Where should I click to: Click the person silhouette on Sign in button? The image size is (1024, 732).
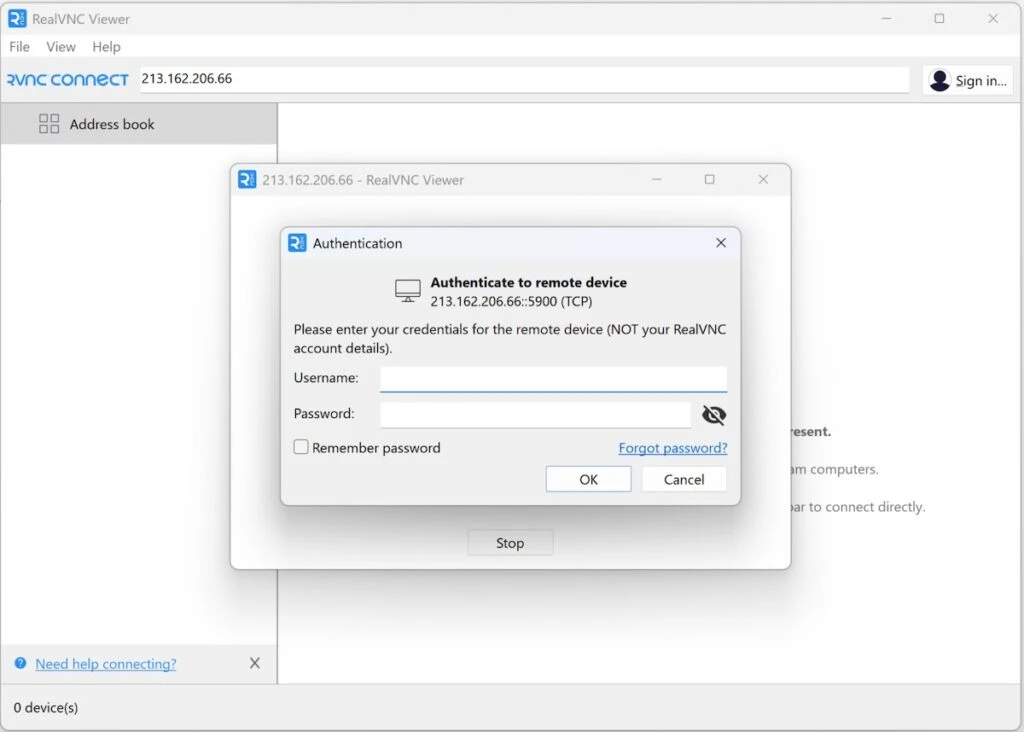coord(938,80)
